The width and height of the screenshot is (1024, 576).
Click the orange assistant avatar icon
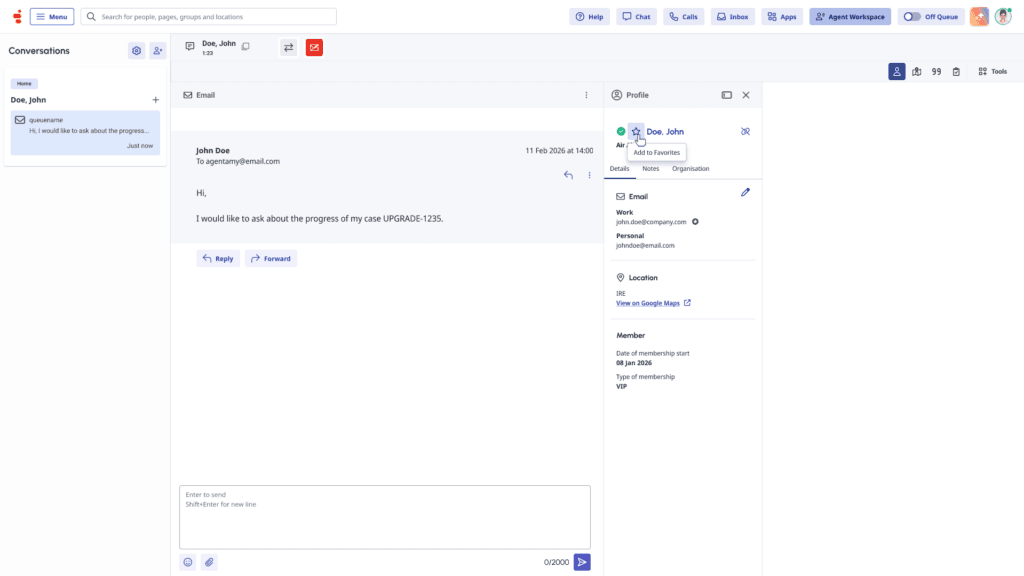tap(979, 16)
